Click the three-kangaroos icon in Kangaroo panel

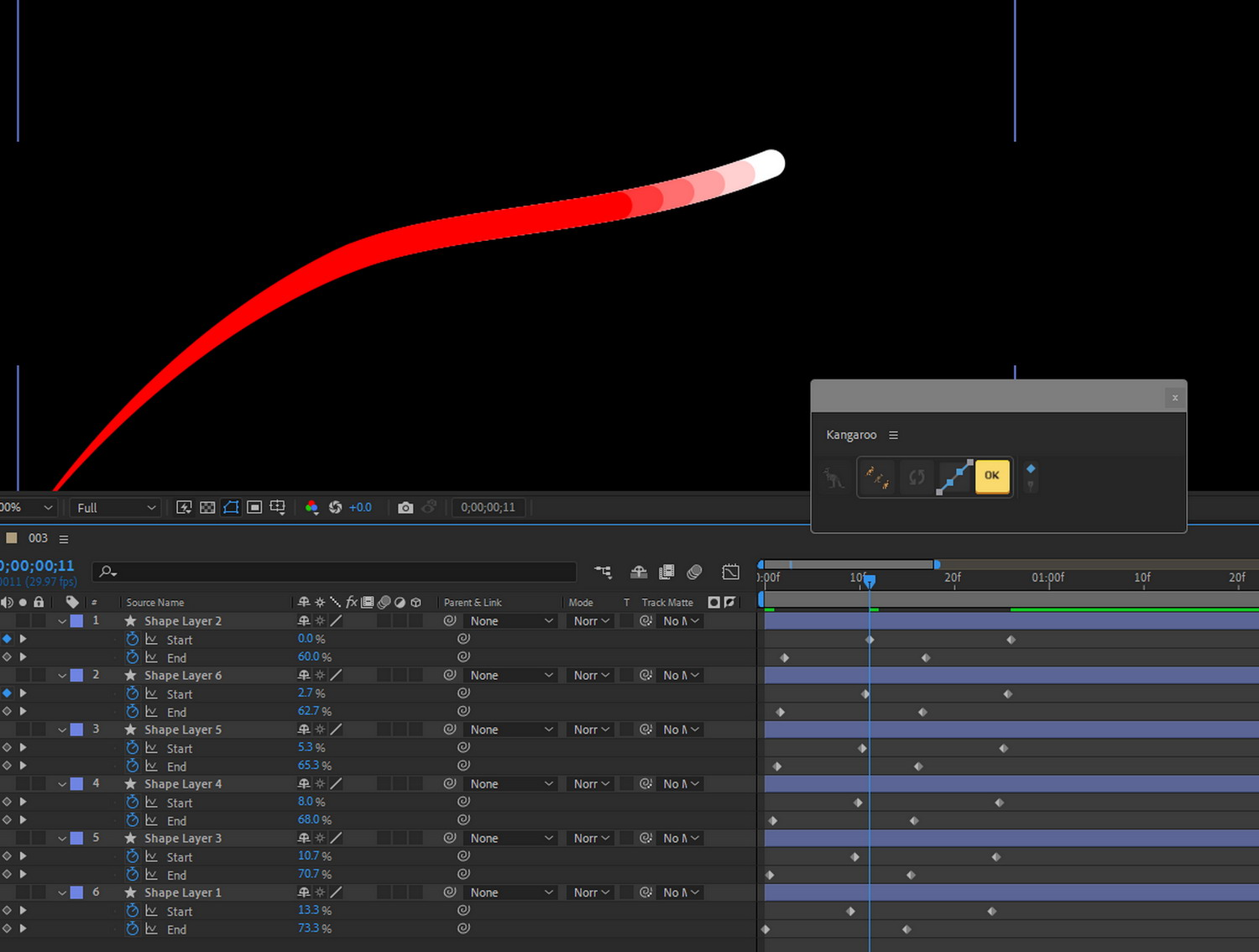(x=877, y=477)
